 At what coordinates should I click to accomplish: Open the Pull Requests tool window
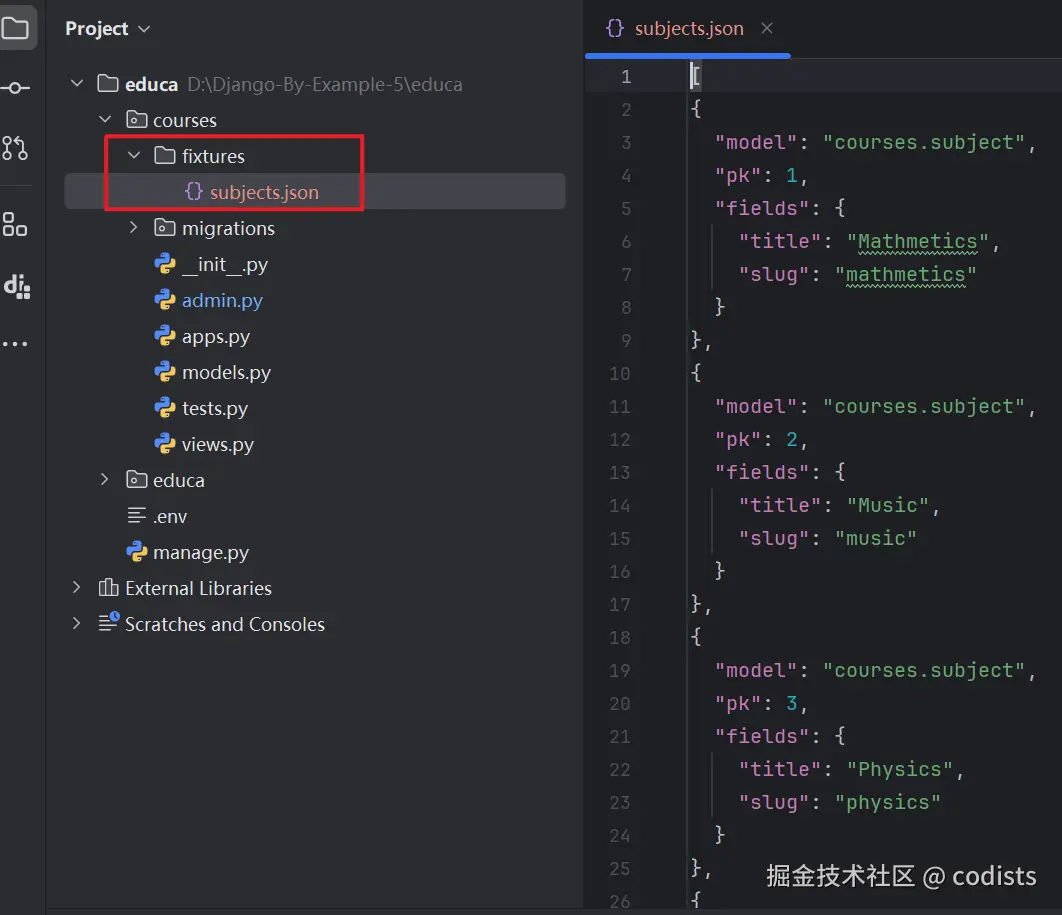15,148
